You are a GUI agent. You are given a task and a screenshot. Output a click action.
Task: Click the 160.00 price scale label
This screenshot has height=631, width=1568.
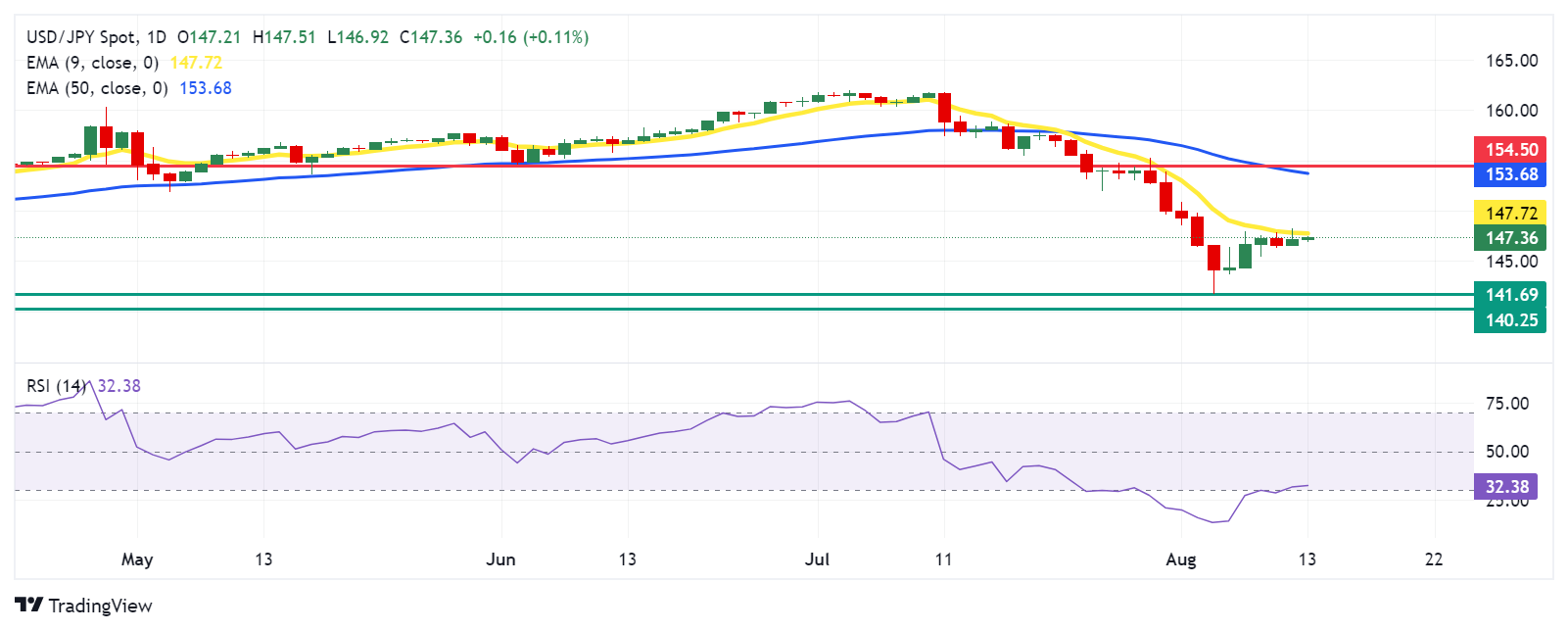[1511, 111]
